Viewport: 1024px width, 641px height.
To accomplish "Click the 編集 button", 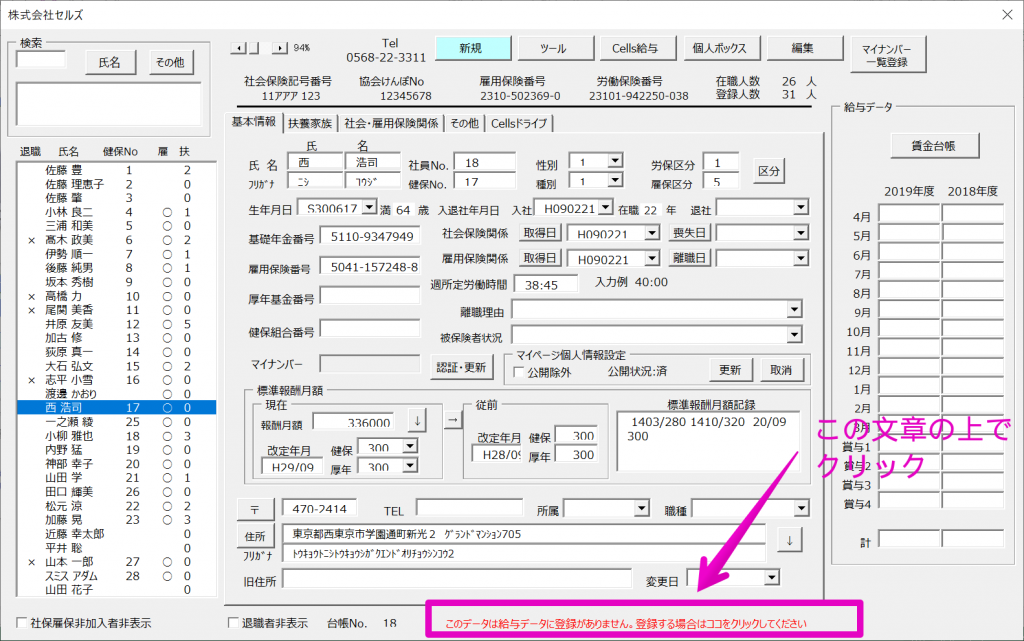I will [804, 48].
